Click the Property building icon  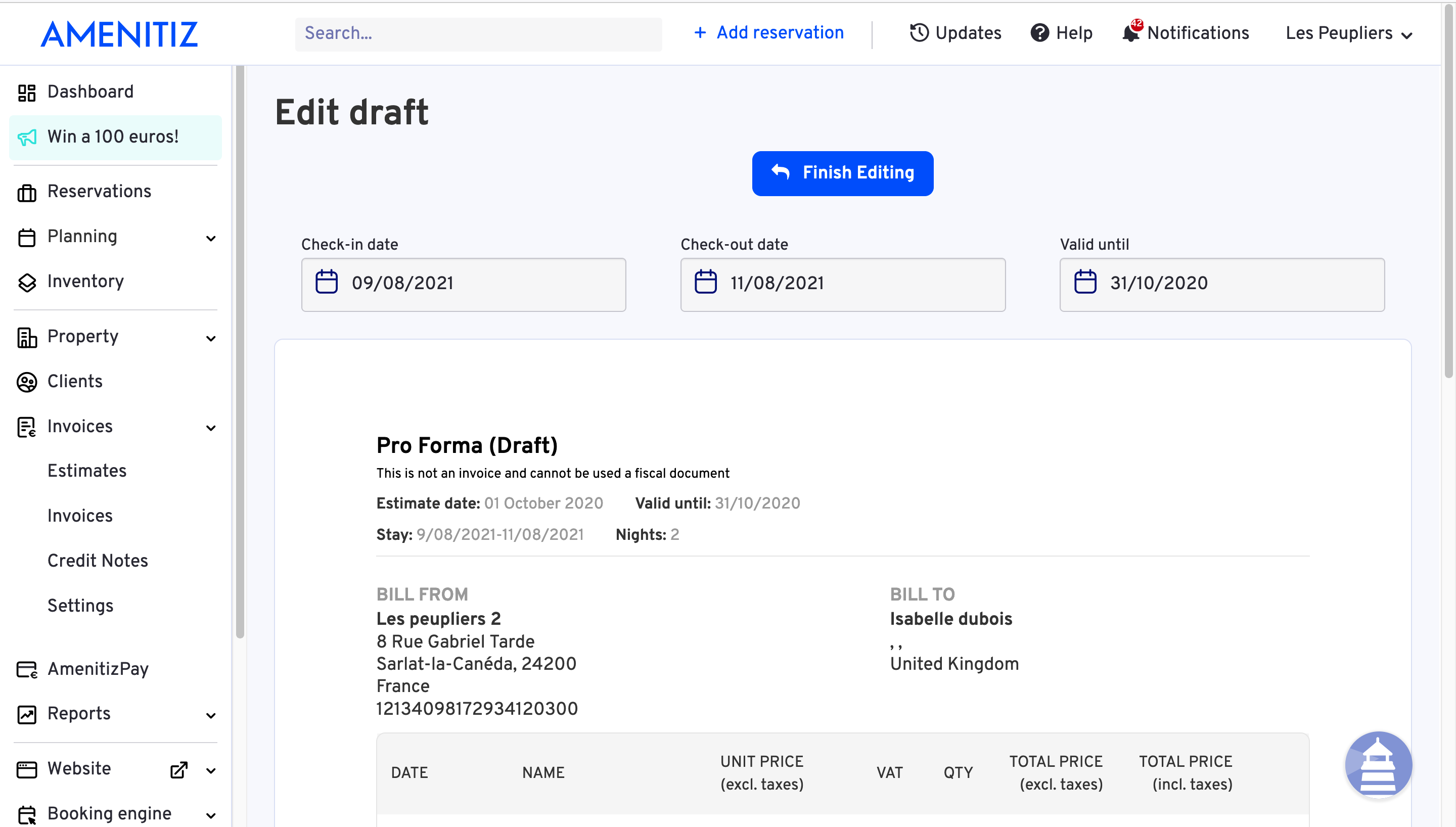click(27, 337)
